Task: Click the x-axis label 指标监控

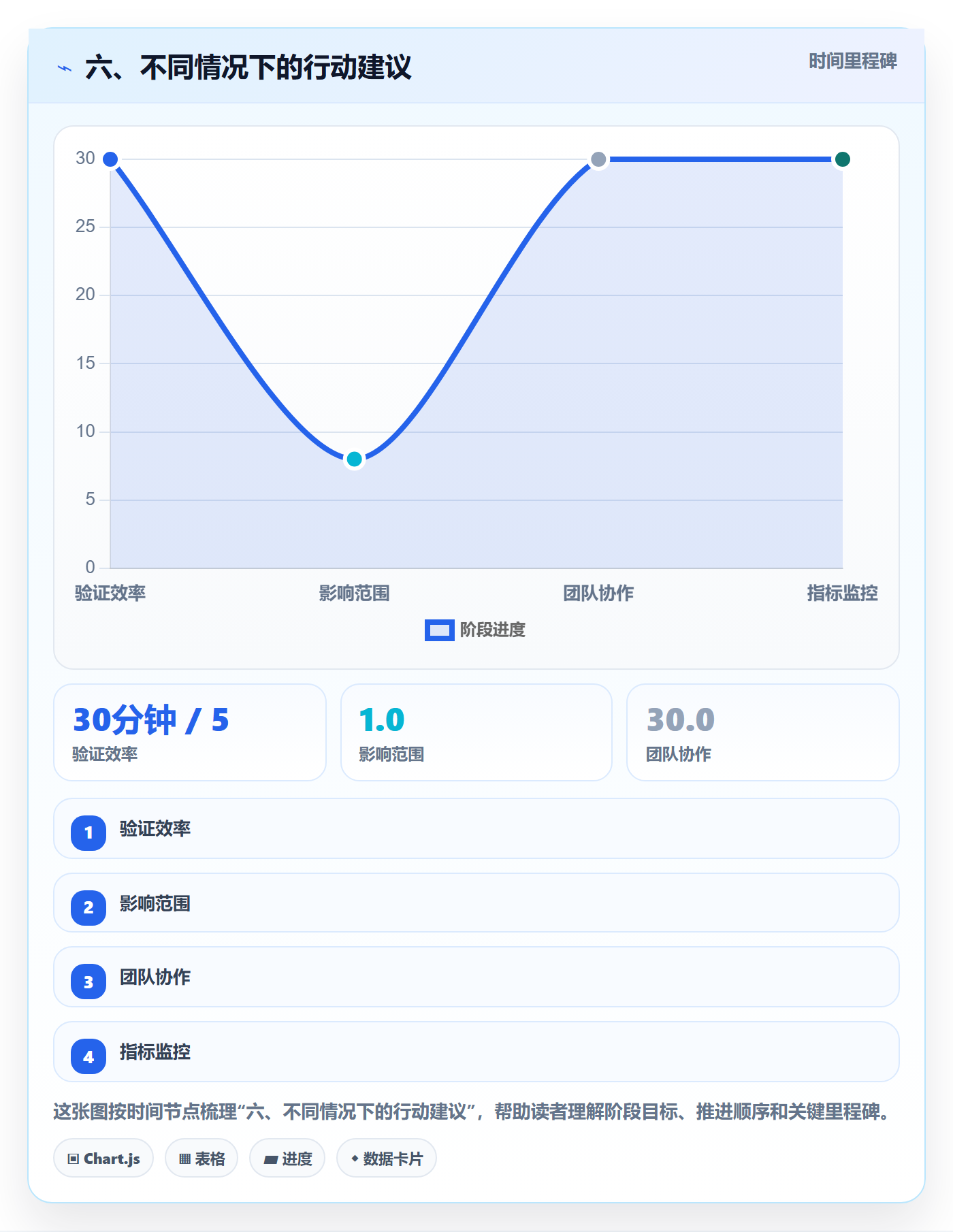Action: click(842, 594)
